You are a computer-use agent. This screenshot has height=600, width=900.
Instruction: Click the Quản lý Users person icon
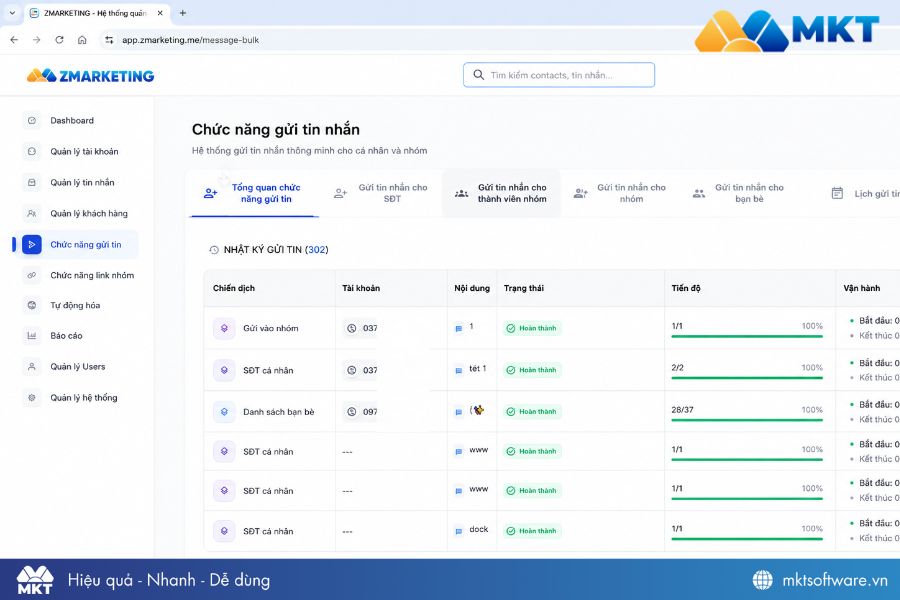tap(32, 367)
